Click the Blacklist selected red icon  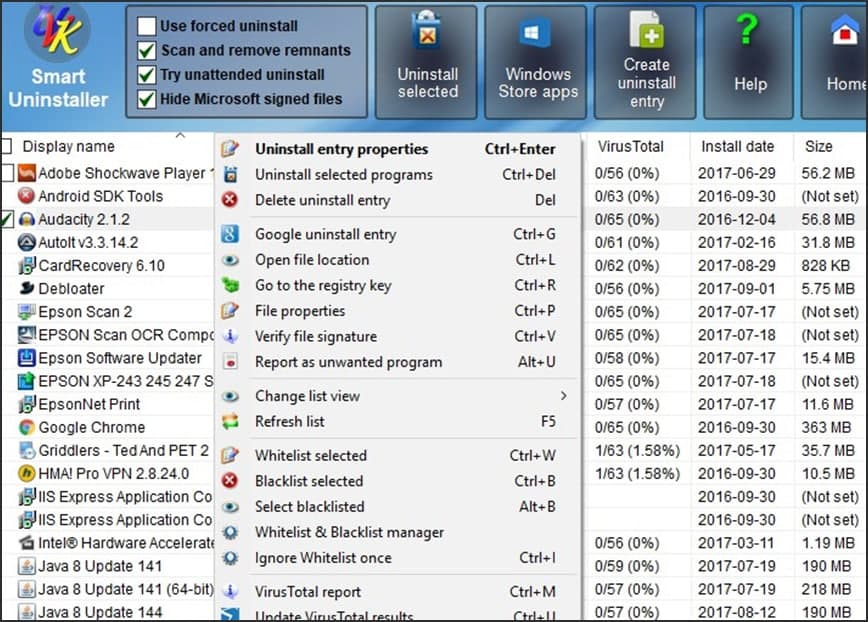230,481
